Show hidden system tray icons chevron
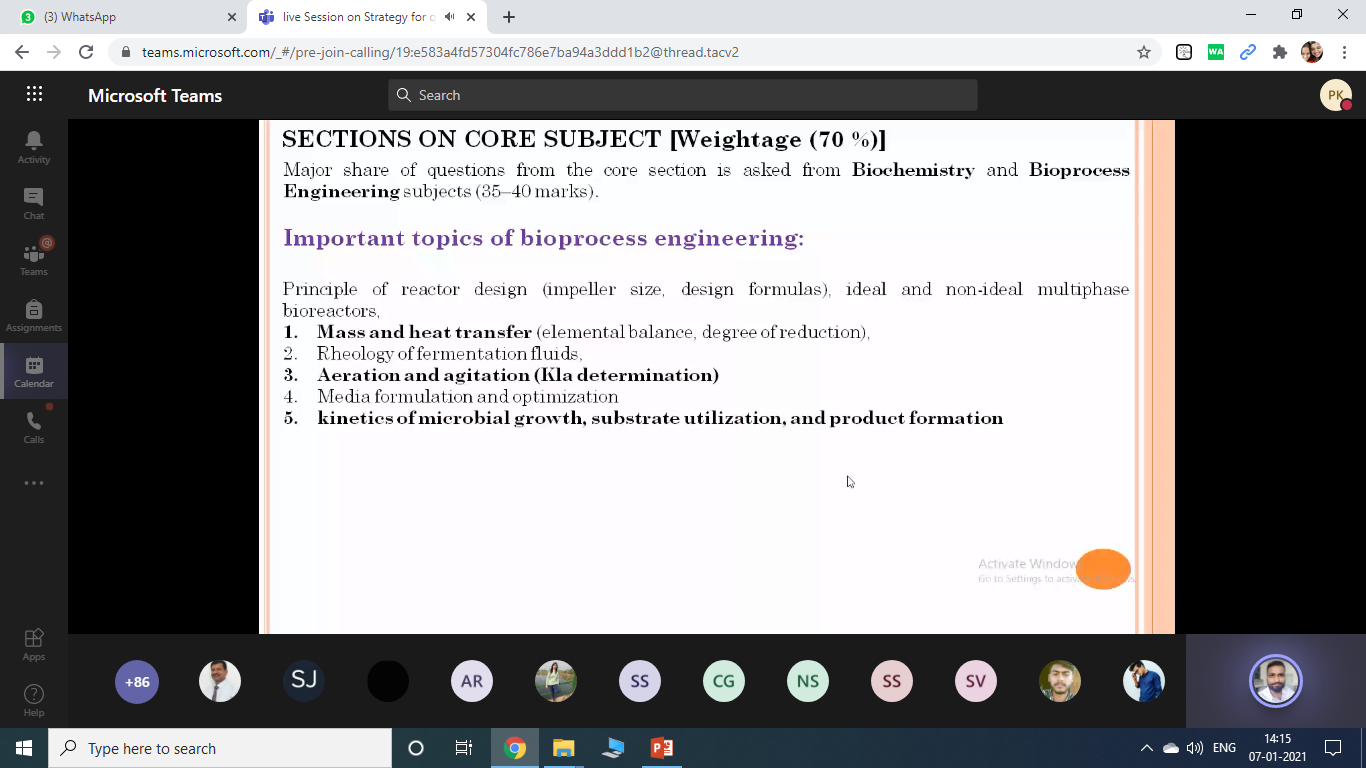 [1146, 748]
